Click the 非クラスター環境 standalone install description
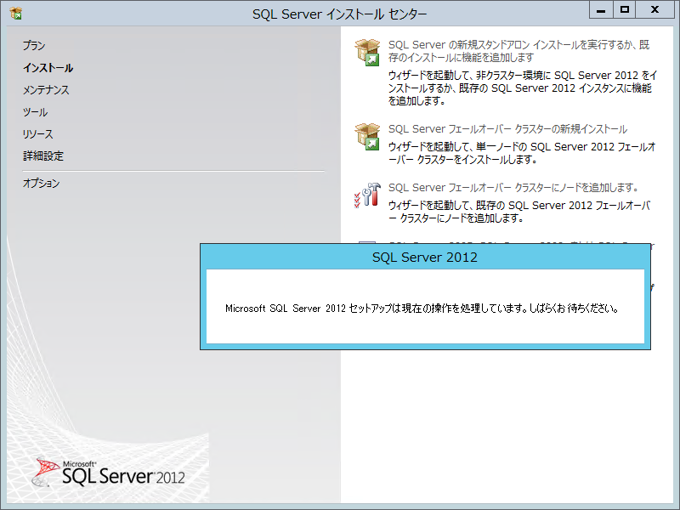Viewport: 680px width, 510px height. point(522,88)
